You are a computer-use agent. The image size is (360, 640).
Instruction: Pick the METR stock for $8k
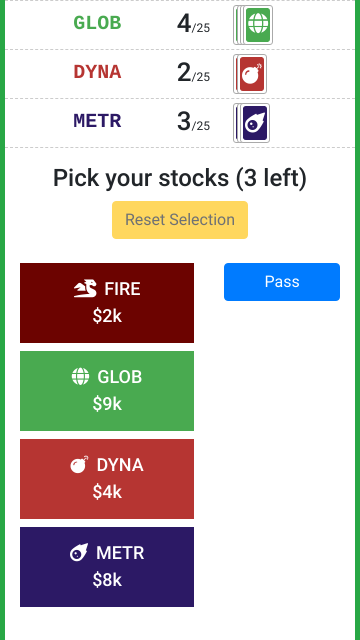(107, 567)
